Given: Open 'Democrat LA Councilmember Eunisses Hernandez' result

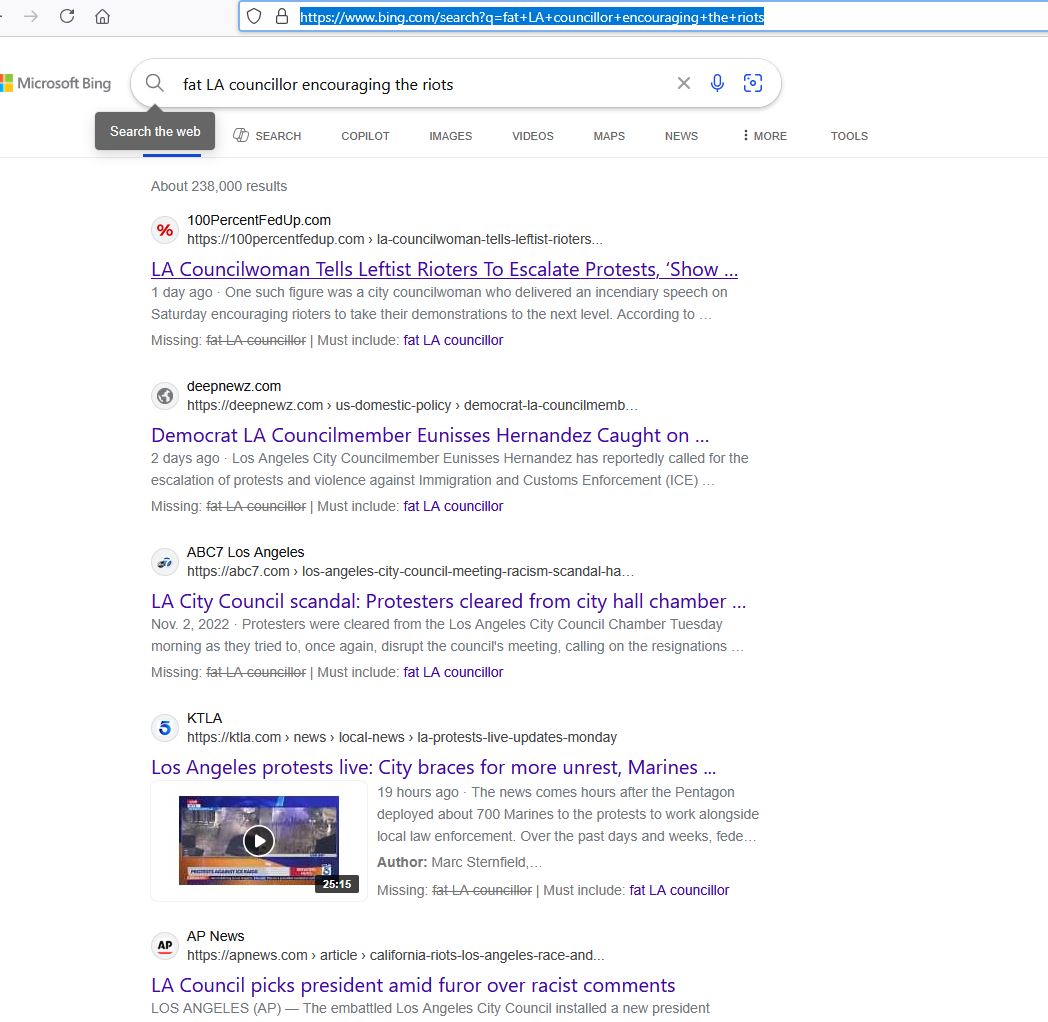Looking at the screenshot, I should 430,435.
